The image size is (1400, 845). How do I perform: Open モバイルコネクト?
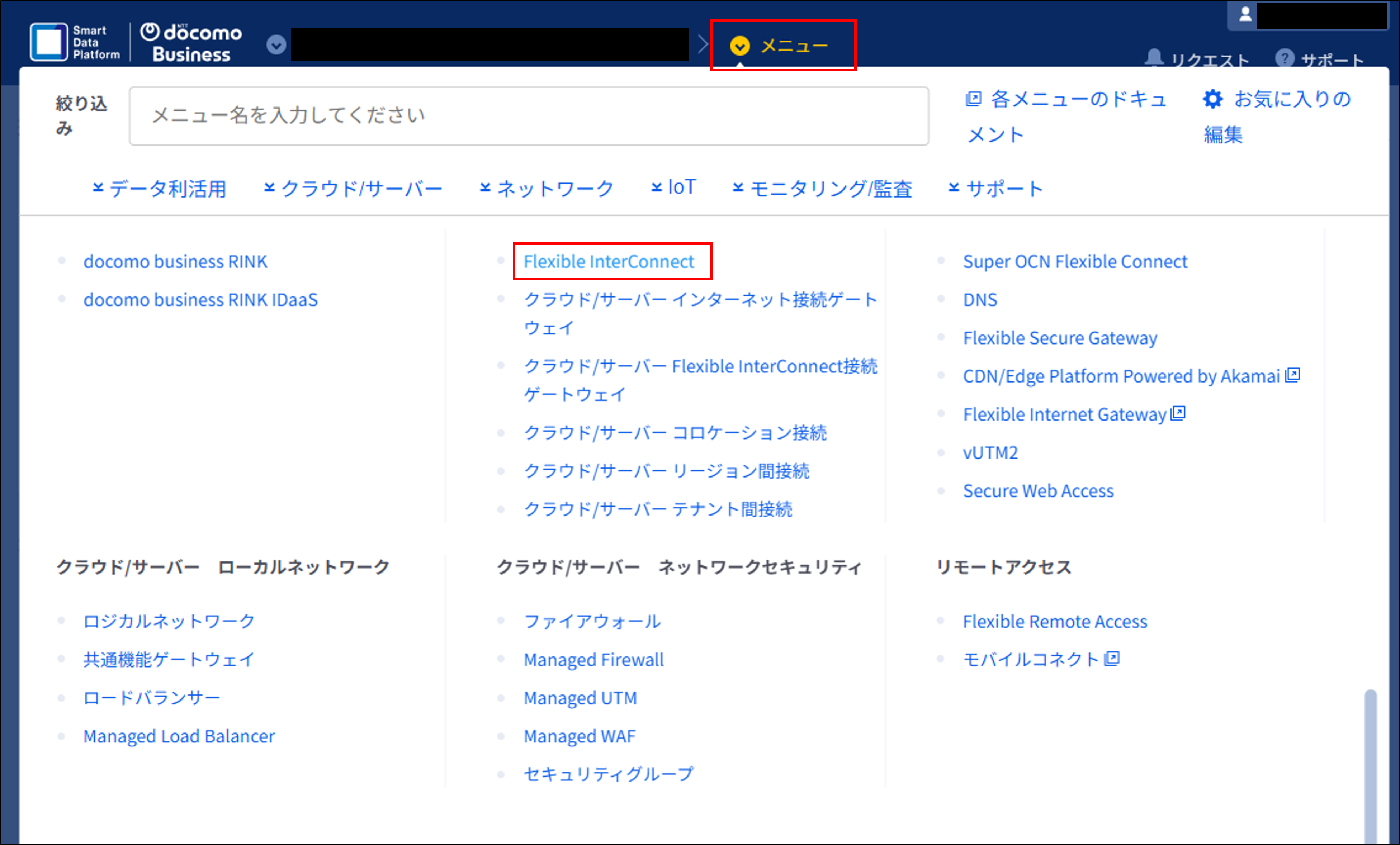[x=1031, y=659]
